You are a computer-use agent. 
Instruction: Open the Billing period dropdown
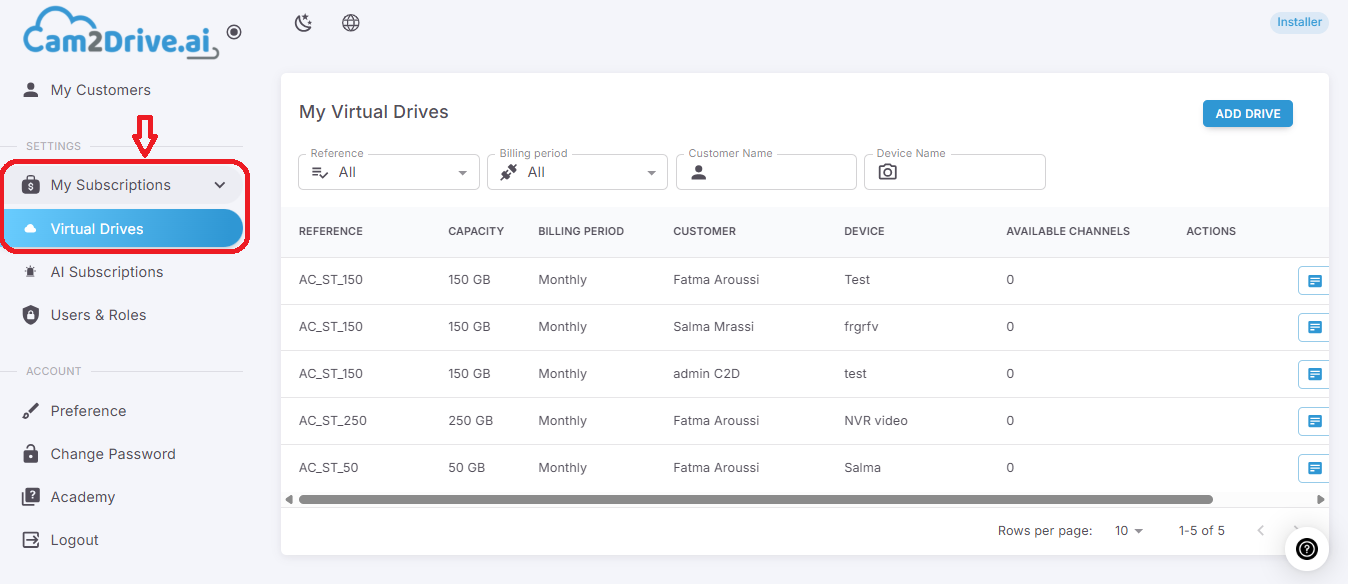pos(577,172)
